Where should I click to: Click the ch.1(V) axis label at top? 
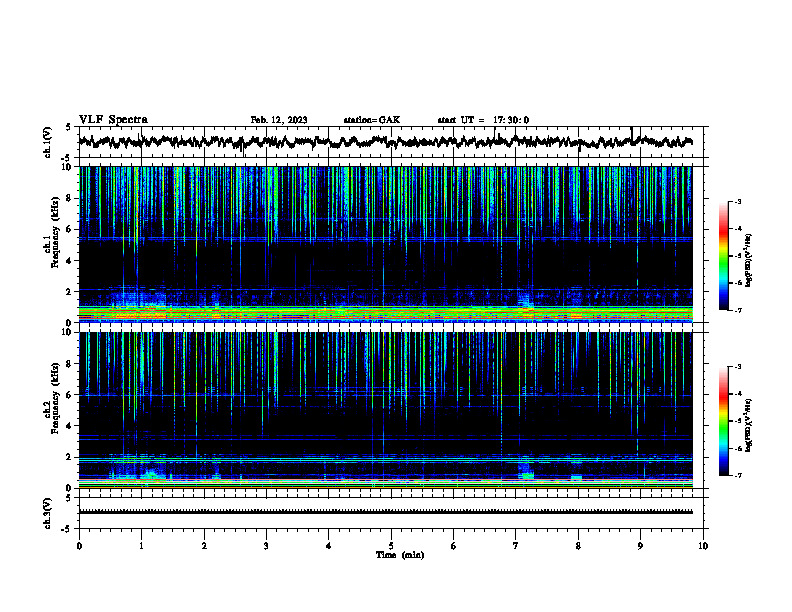(47, 142)
